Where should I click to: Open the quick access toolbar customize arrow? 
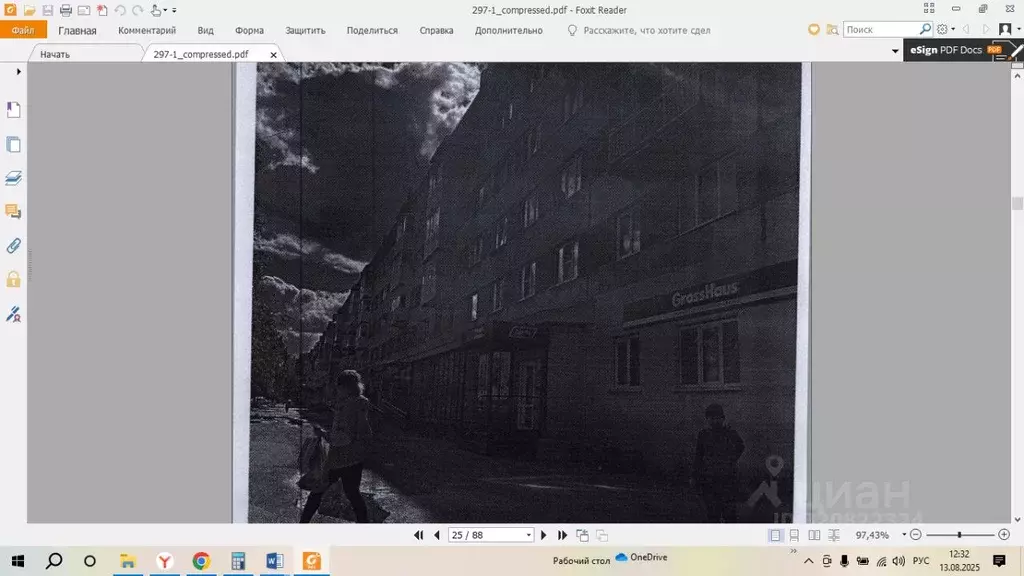tap(174, 10)
